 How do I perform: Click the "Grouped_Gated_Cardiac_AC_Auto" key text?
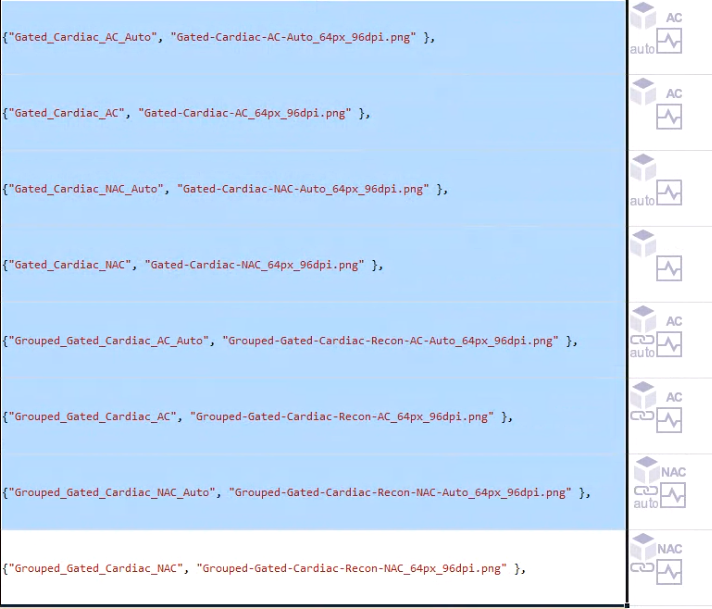tap(109, 341)
